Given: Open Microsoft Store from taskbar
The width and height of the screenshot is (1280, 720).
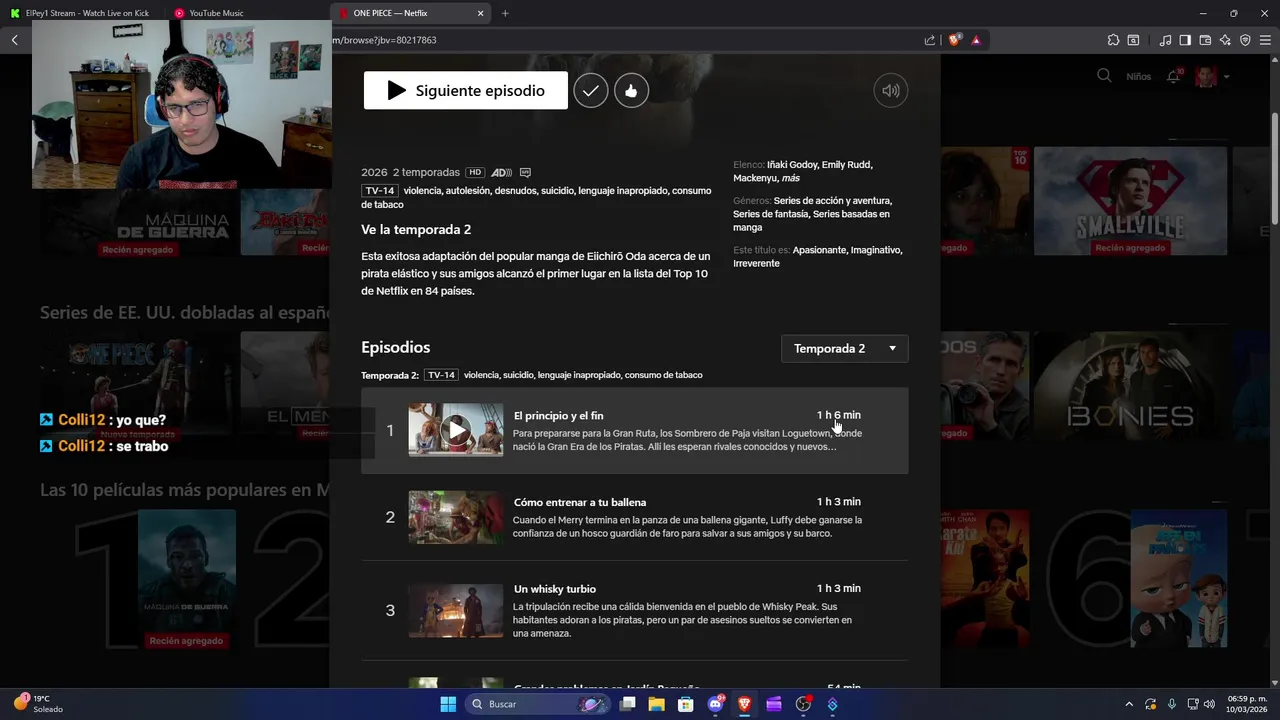Looking at the screenshot, I should click(686, 704).
